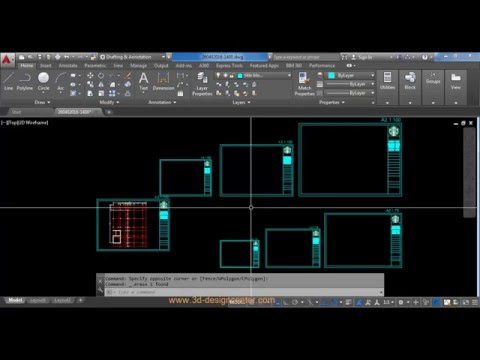Click the Array tool icon
This screenshot has width=480, height=360.
[x=112, y=93]
